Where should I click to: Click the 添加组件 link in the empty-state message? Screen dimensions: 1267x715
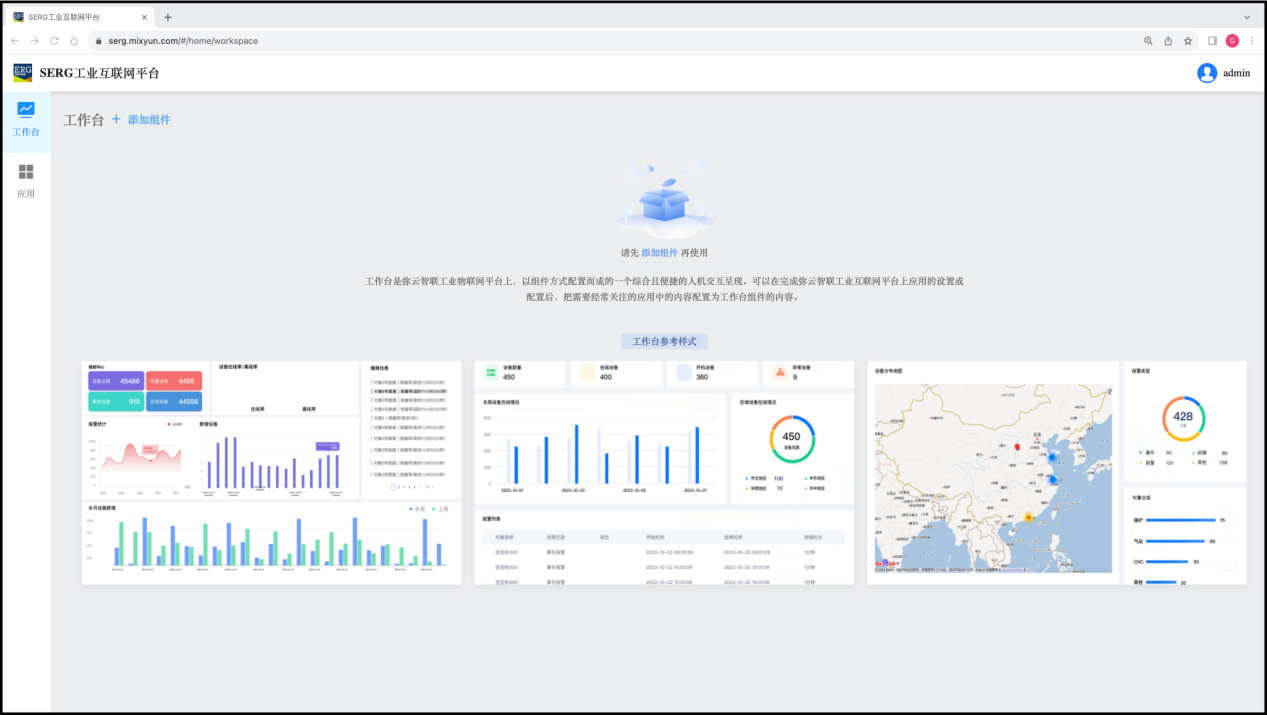point(659,253)
